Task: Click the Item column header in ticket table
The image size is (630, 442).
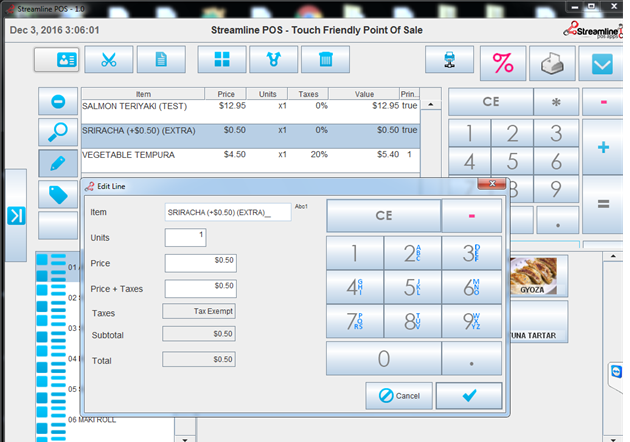Action: [143, 94]
